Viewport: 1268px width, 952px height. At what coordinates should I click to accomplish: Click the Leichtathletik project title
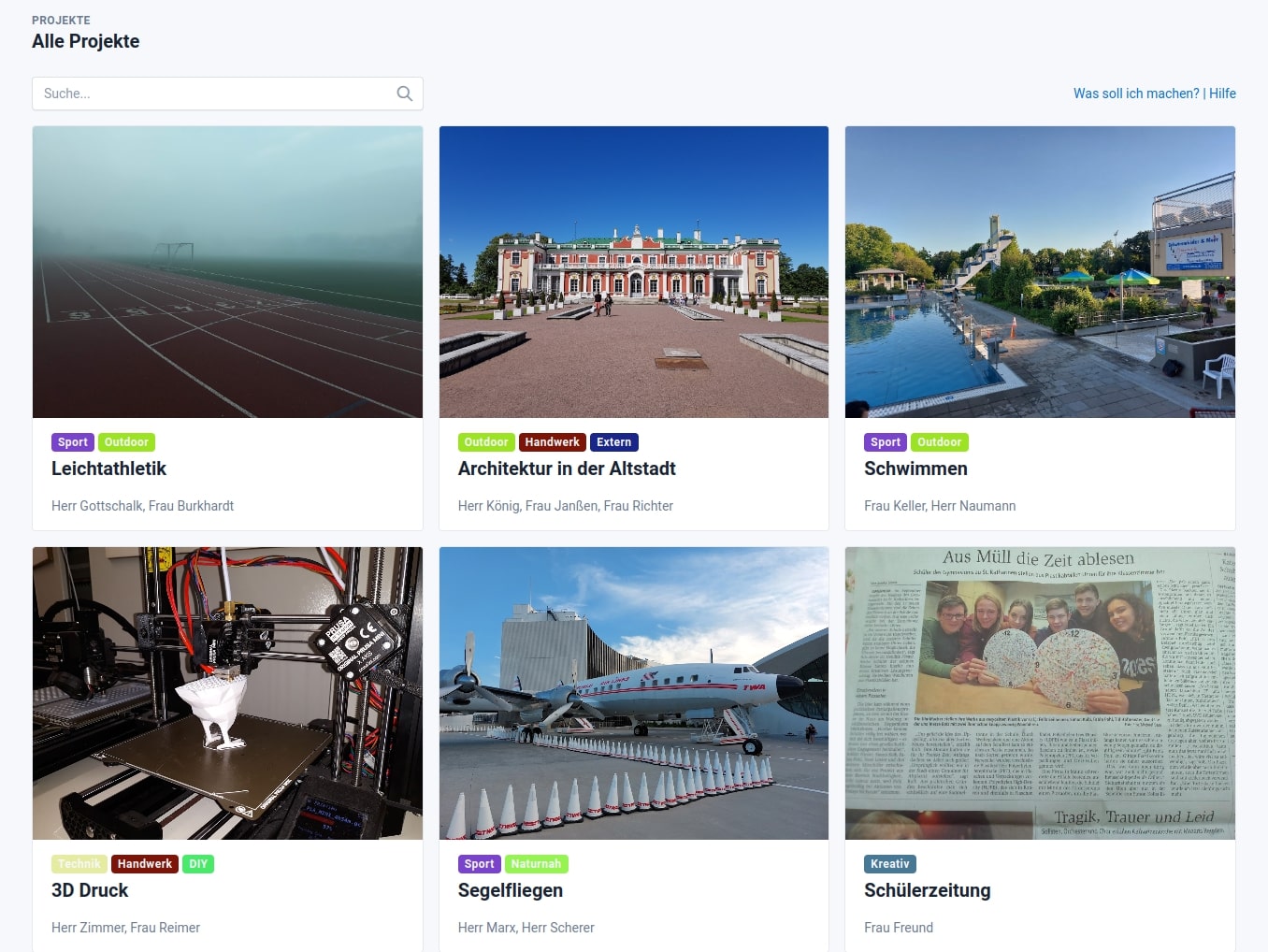pyautogui.click(x=108, y=469)
